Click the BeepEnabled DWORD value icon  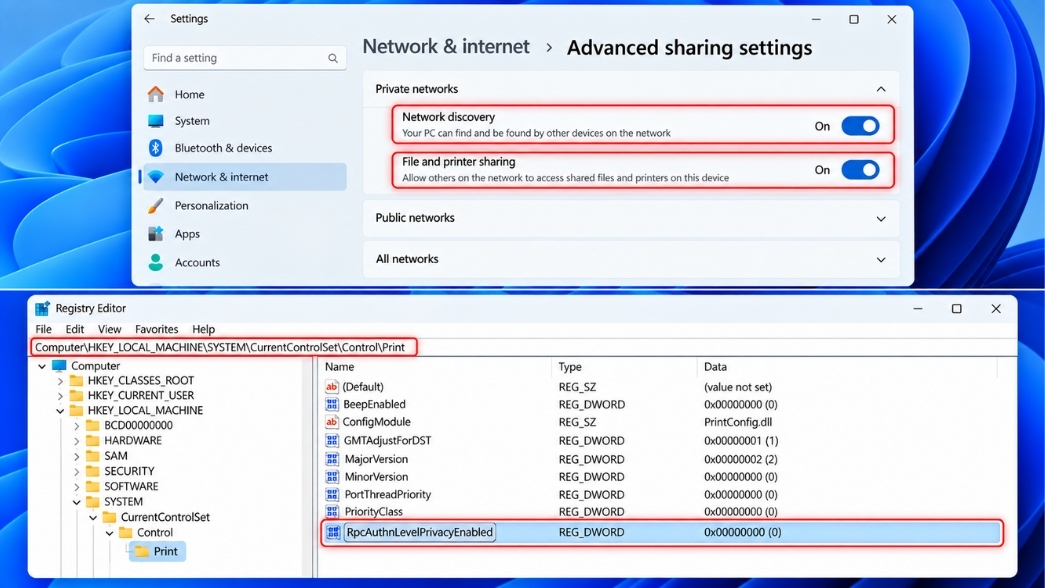coord(332,404)
